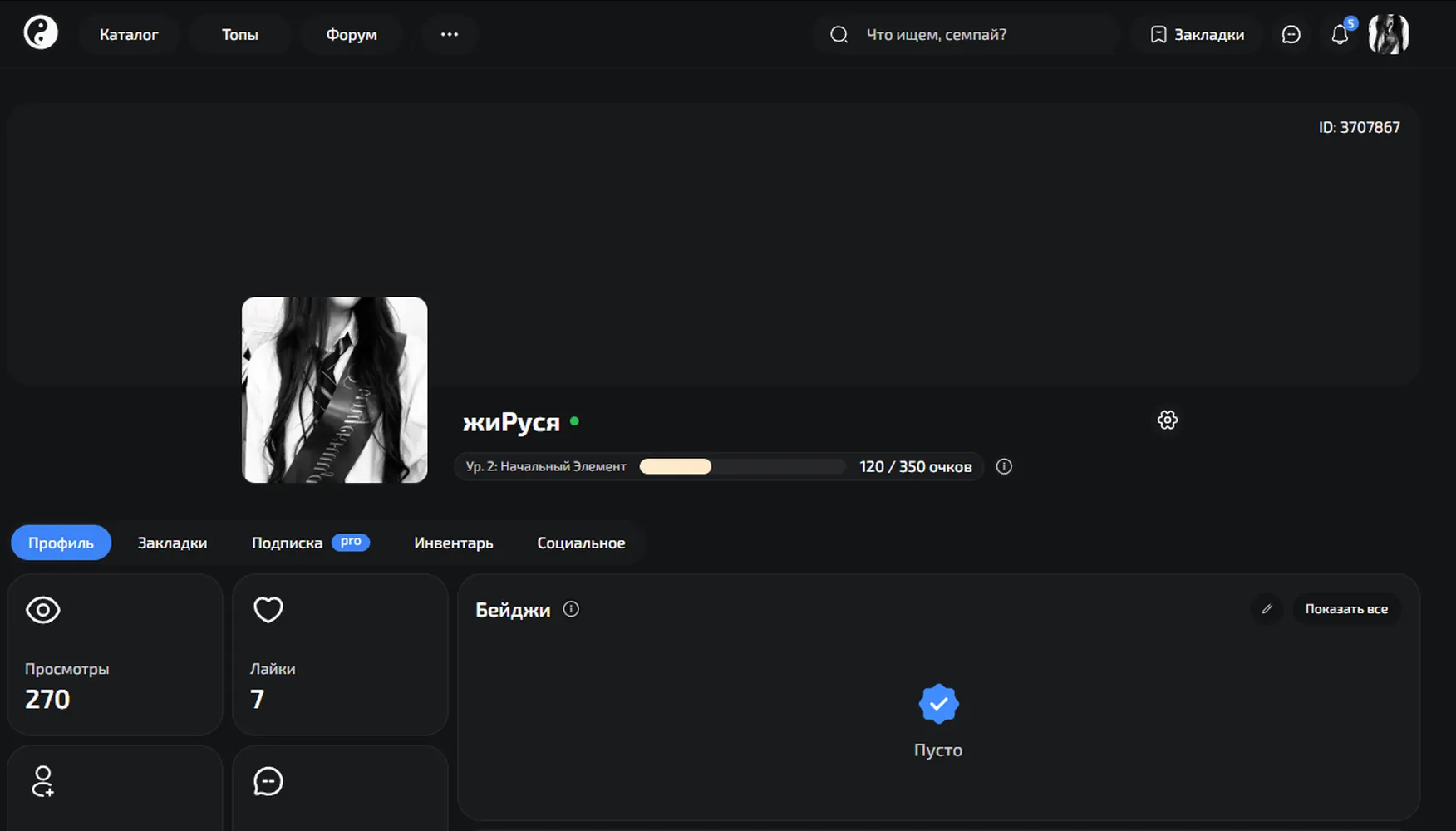Click the Бейджи info icon
The width and height of the screenshot is (1456, 831).
(571, 609)
